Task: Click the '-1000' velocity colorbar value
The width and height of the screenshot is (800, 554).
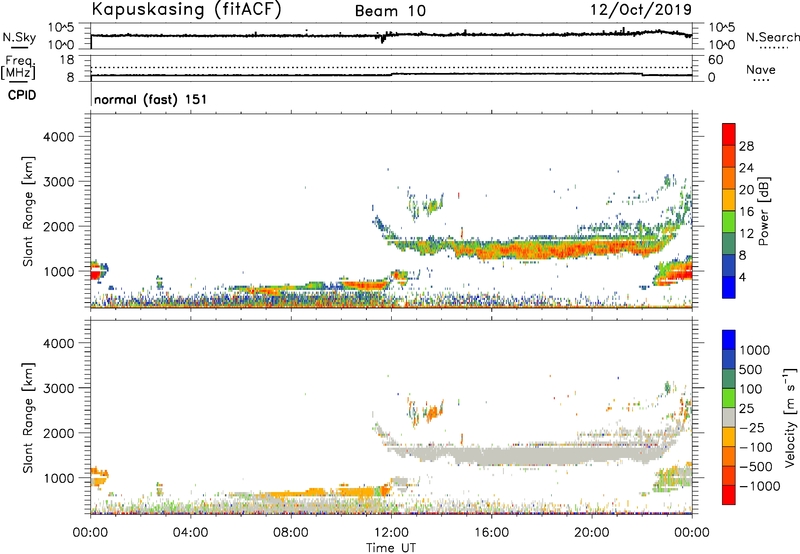Action: (760, 486)
